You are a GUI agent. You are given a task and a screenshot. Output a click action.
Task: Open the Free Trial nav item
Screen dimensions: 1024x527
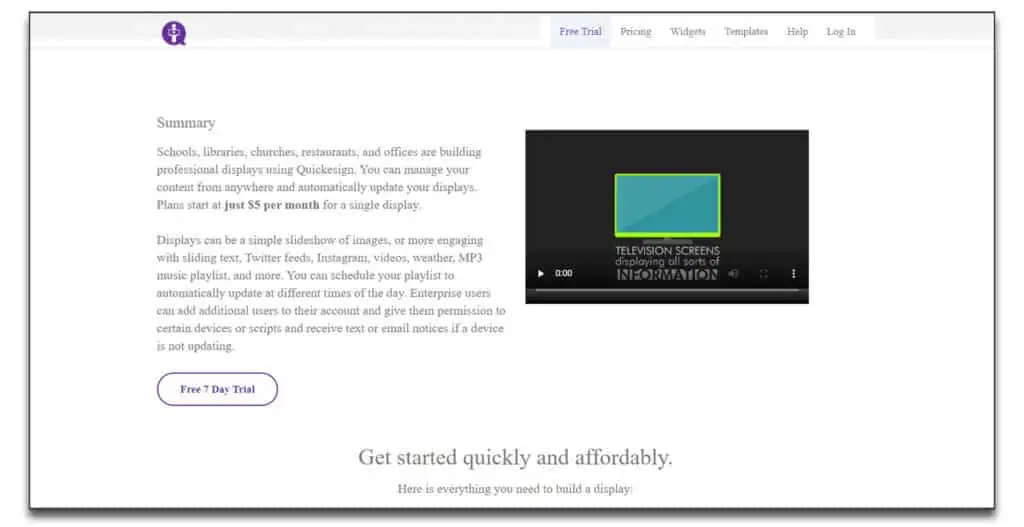580,31
